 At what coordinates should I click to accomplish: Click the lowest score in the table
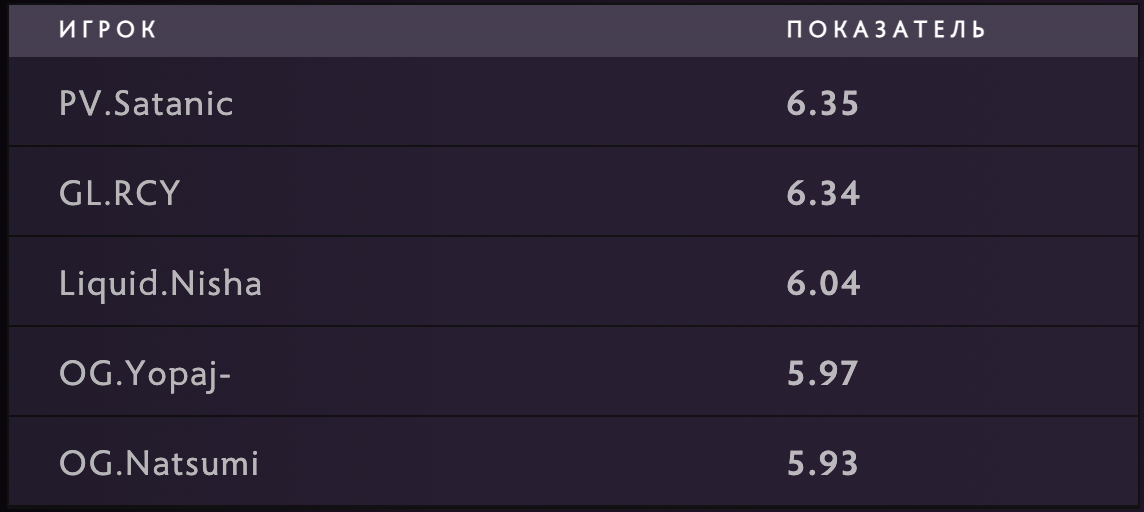[822, 464]
